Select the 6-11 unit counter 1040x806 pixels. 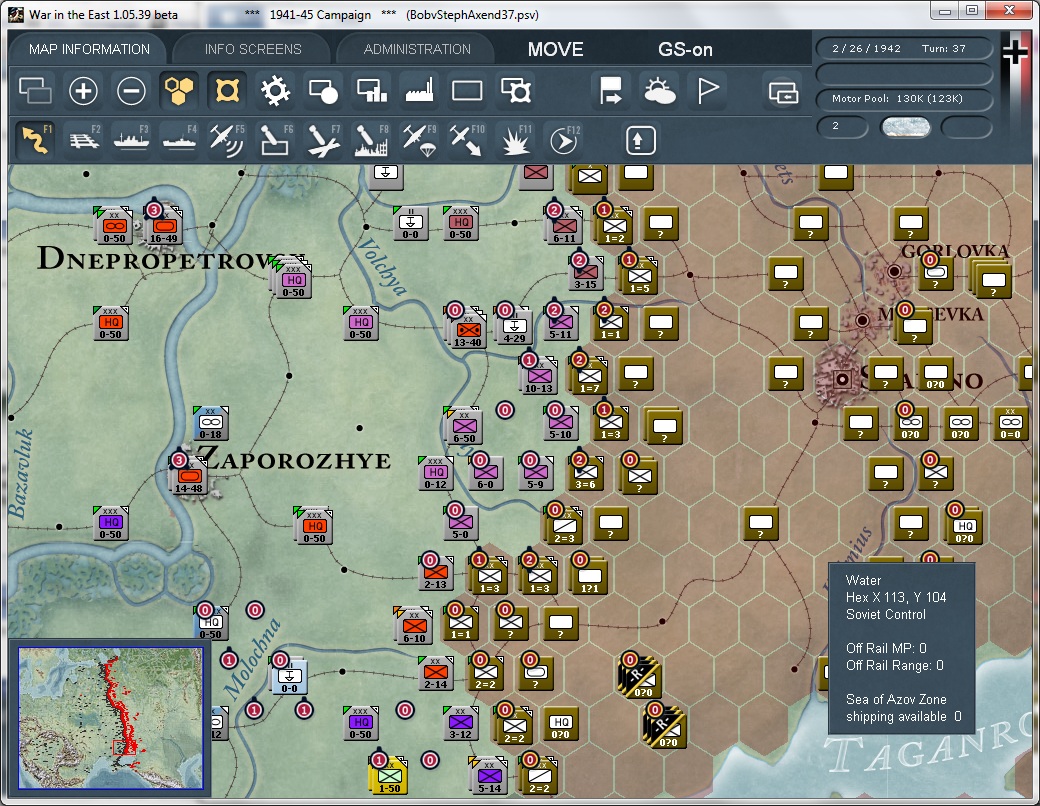pos(564,226)
